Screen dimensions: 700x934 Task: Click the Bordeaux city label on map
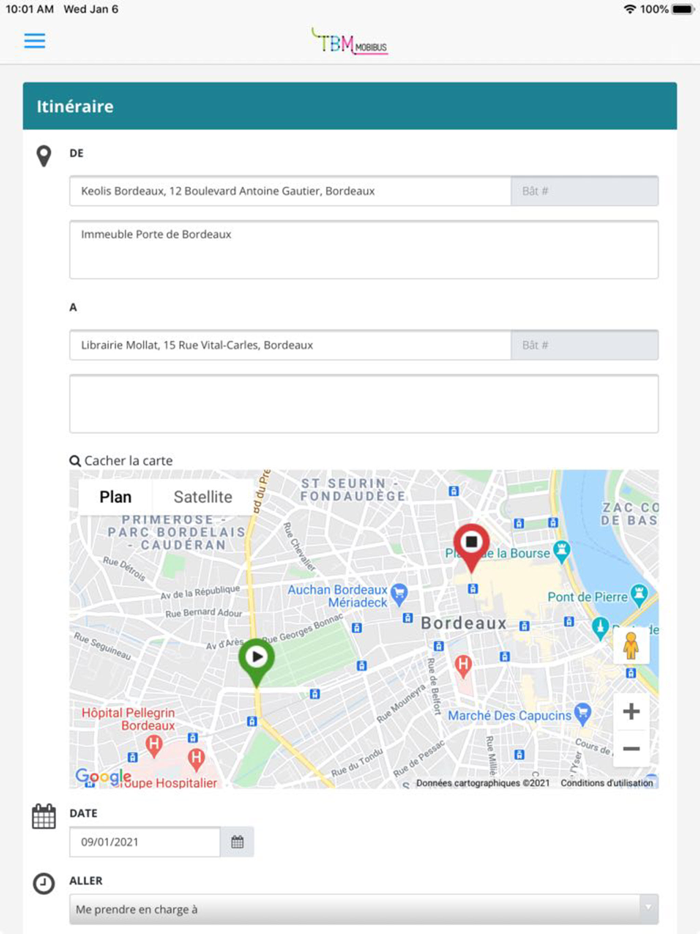(463, 623)
